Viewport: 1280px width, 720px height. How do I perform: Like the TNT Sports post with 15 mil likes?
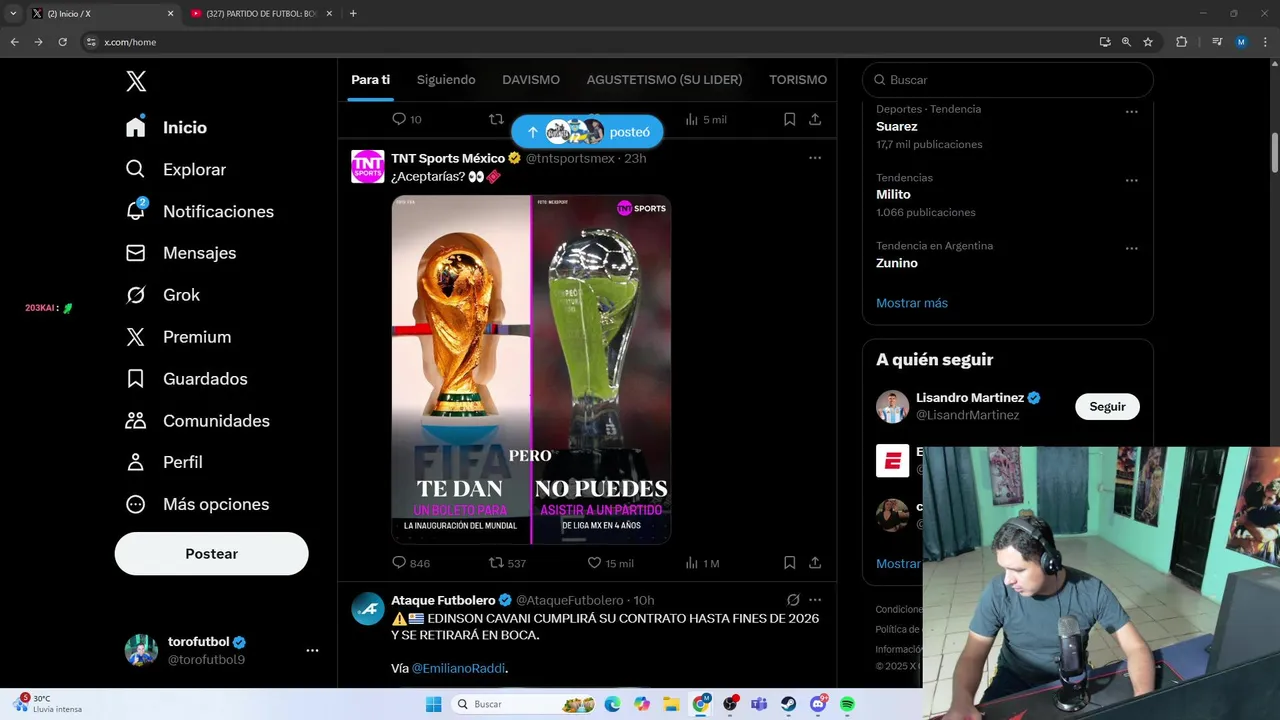tap(610, 563)
